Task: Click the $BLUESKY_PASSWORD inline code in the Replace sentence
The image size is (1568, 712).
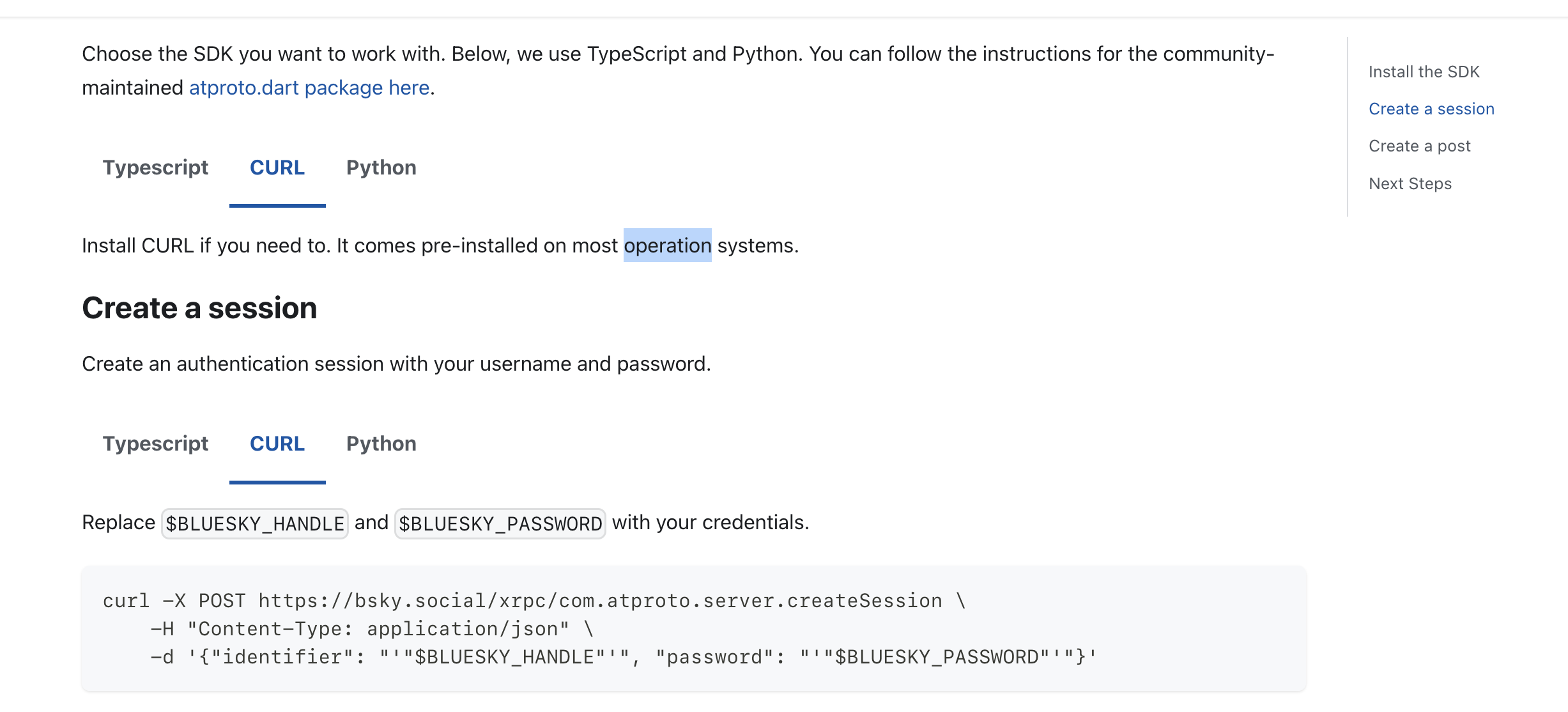Action: 500,523
